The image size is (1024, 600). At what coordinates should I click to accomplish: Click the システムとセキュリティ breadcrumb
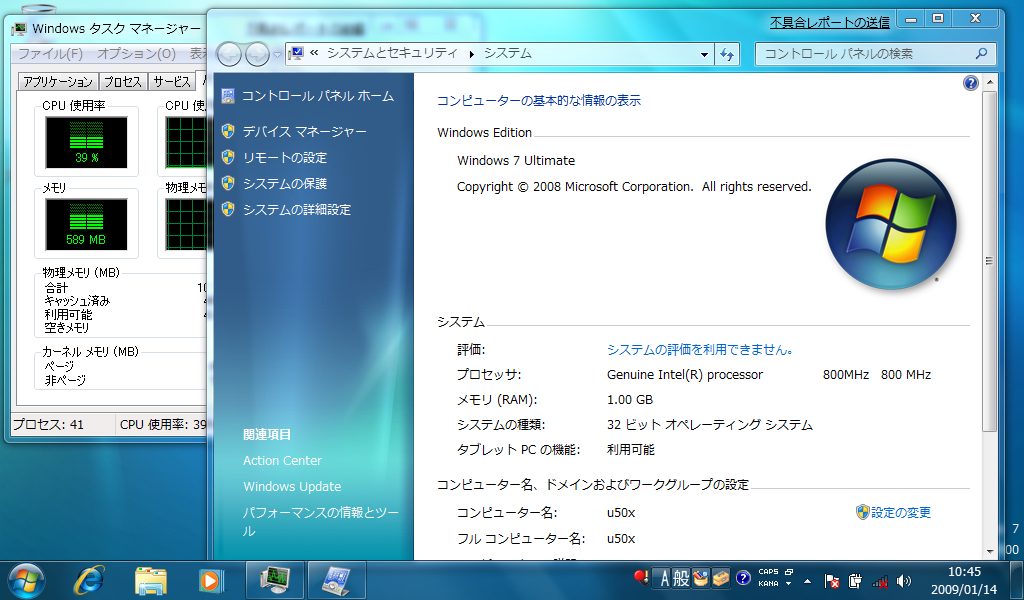coord(392,54)
